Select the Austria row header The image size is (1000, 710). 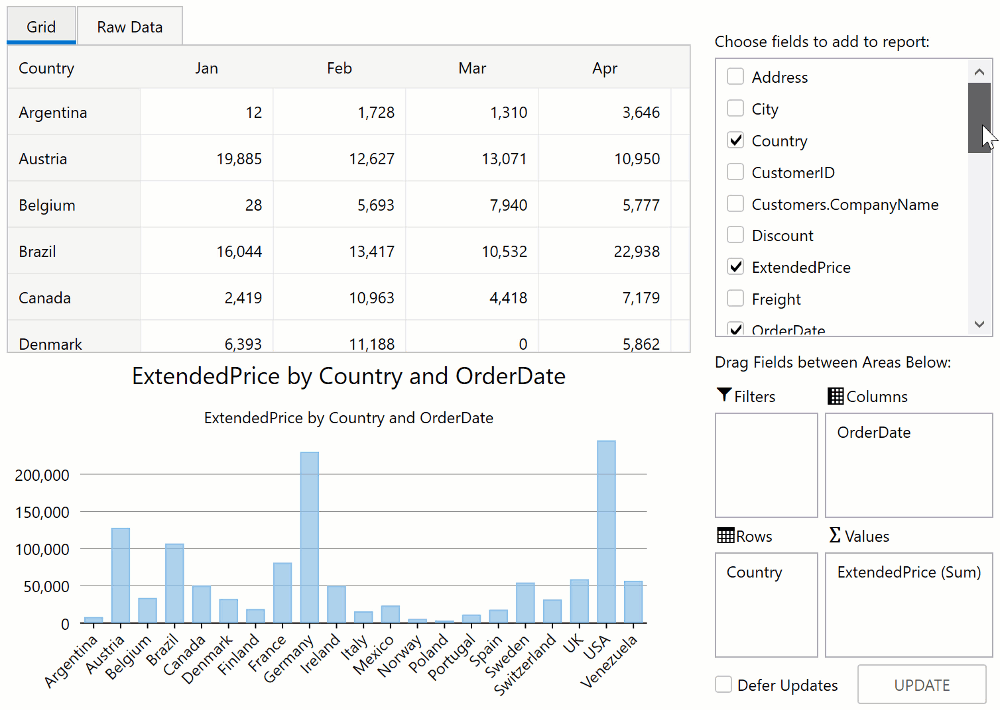tap(74, 158)
